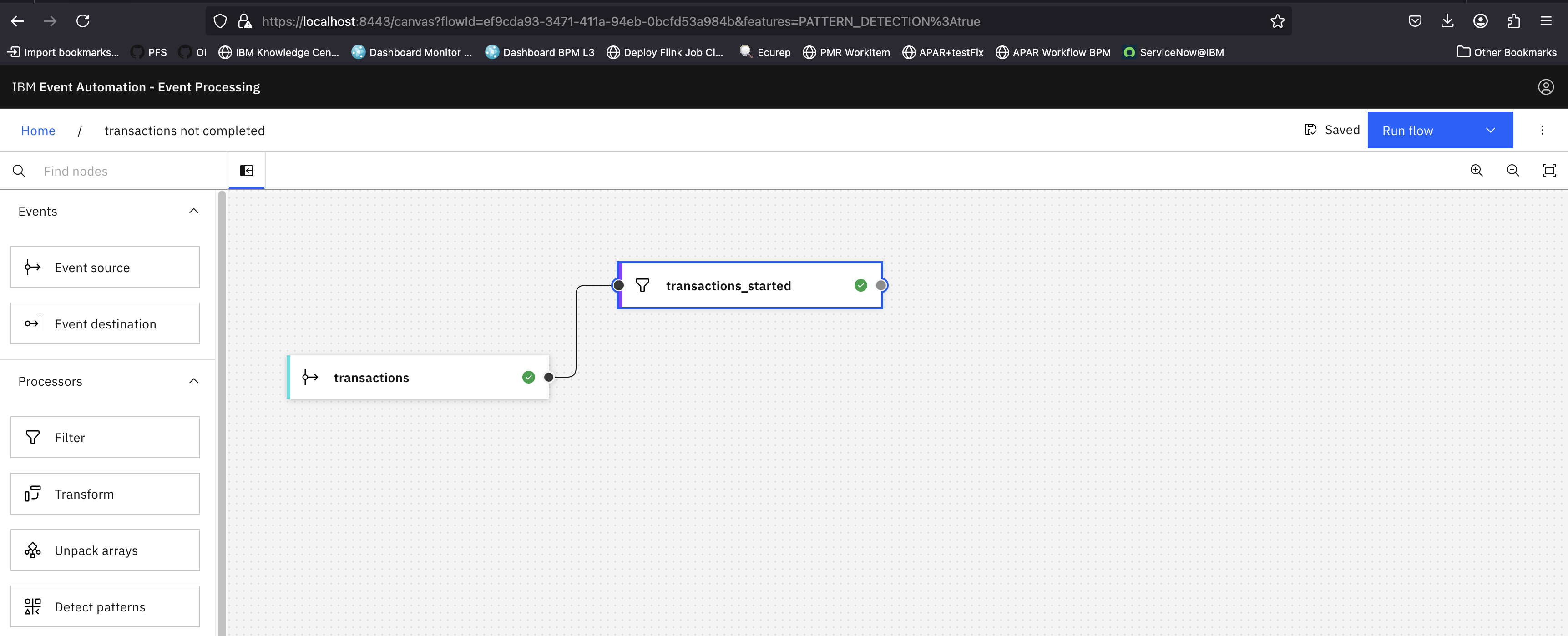The height and width of the screenshot is (636, 1568).
Task: Bookmark this page with the star icon
Action: [x=1277, y=21]
